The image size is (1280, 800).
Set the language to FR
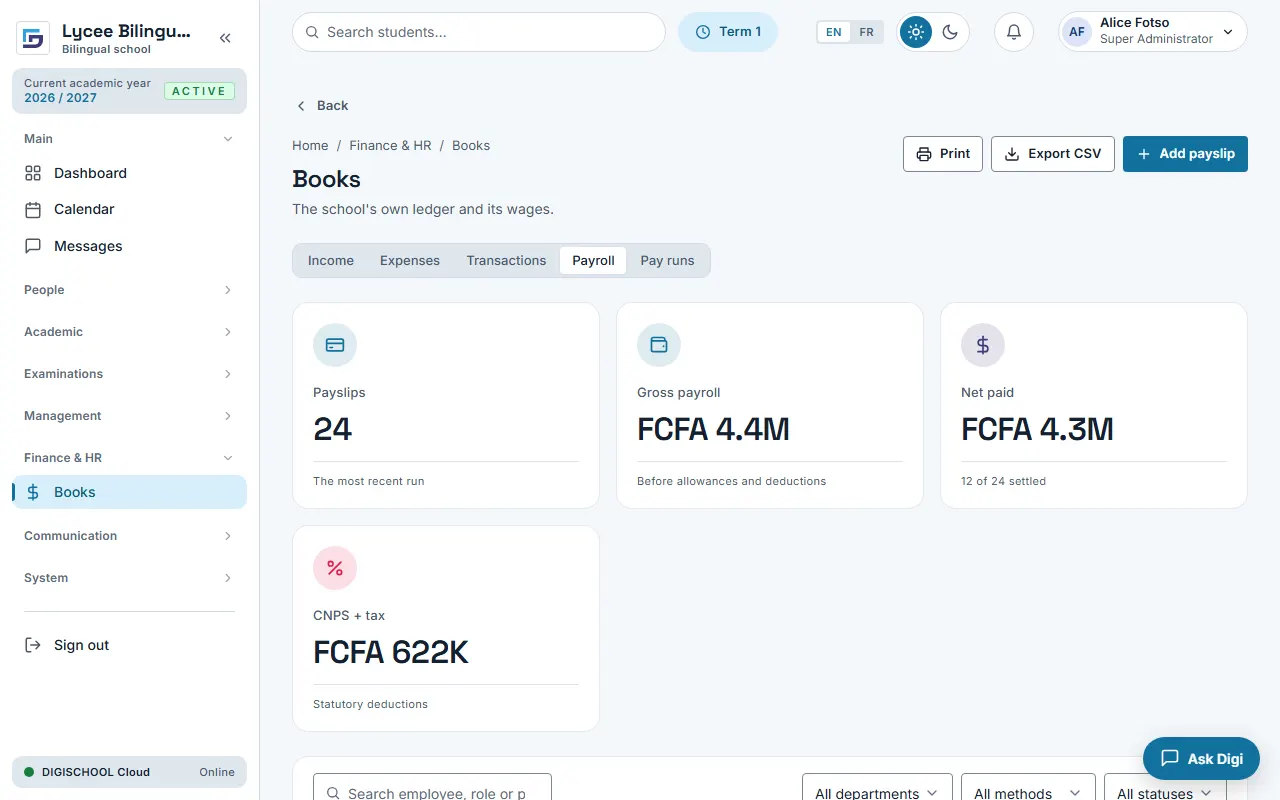coord(866,32)
